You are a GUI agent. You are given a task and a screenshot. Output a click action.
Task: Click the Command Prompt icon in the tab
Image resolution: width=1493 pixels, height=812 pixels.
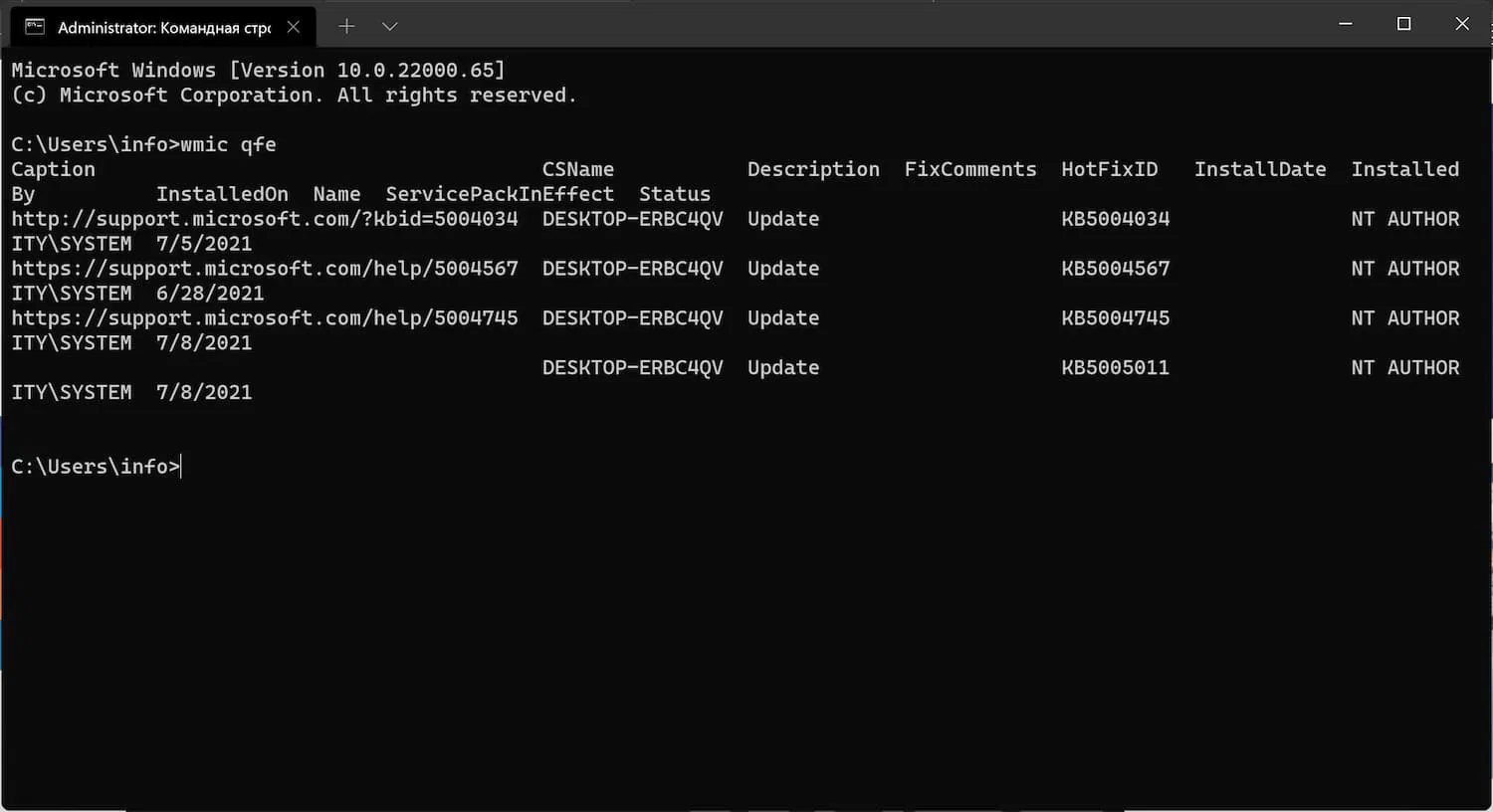point(35,27)
